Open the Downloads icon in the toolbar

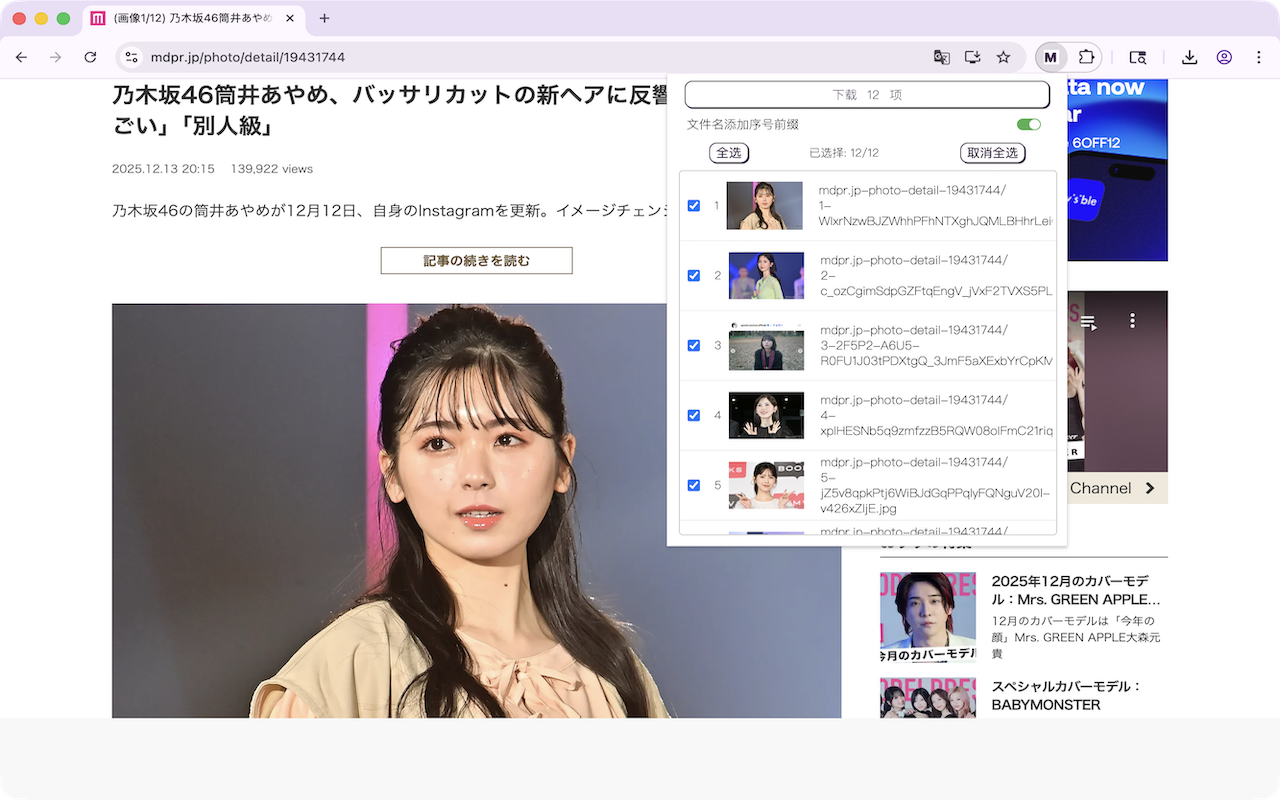(1189, 58)
